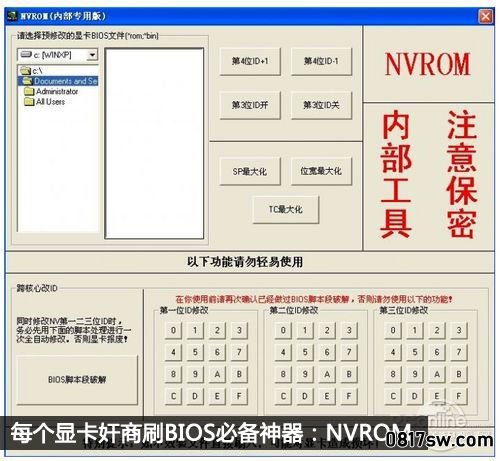Select 1 in 第二位ID修改 group
500x461 pixels.
click(305, 330)
